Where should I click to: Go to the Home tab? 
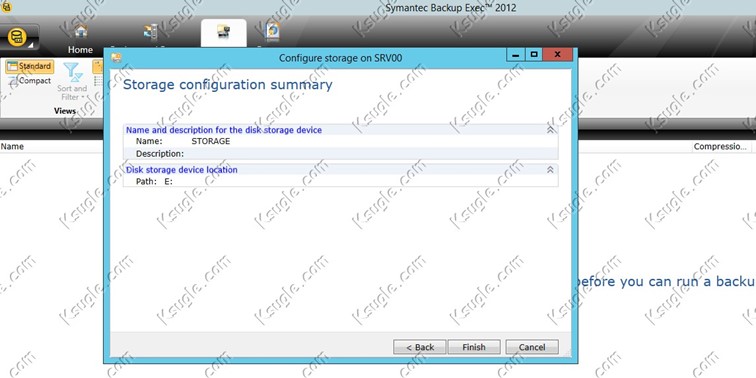(80, 39)
